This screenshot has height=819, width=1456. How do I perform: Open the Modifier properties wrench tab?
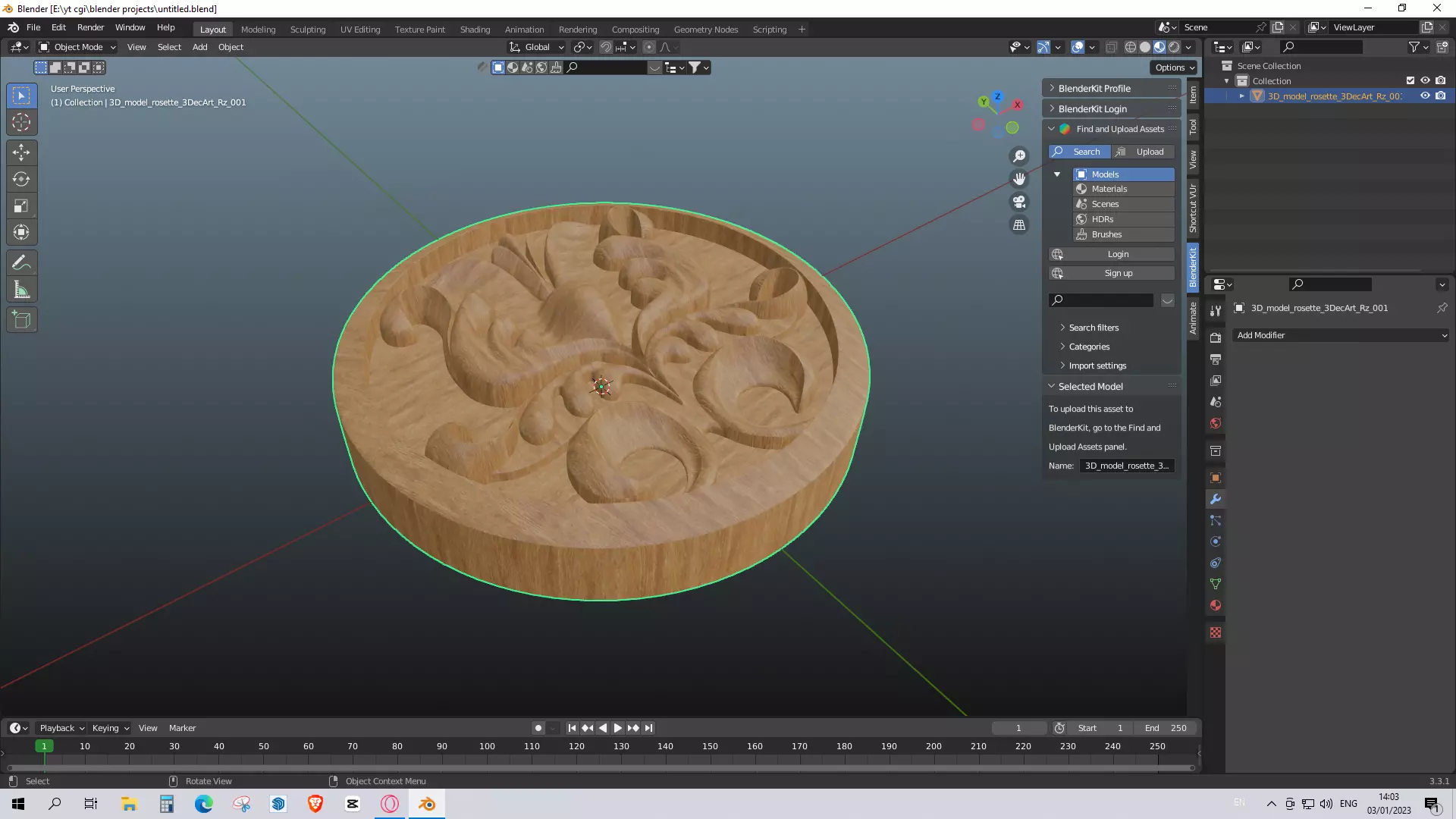(x=1216, y=499)
